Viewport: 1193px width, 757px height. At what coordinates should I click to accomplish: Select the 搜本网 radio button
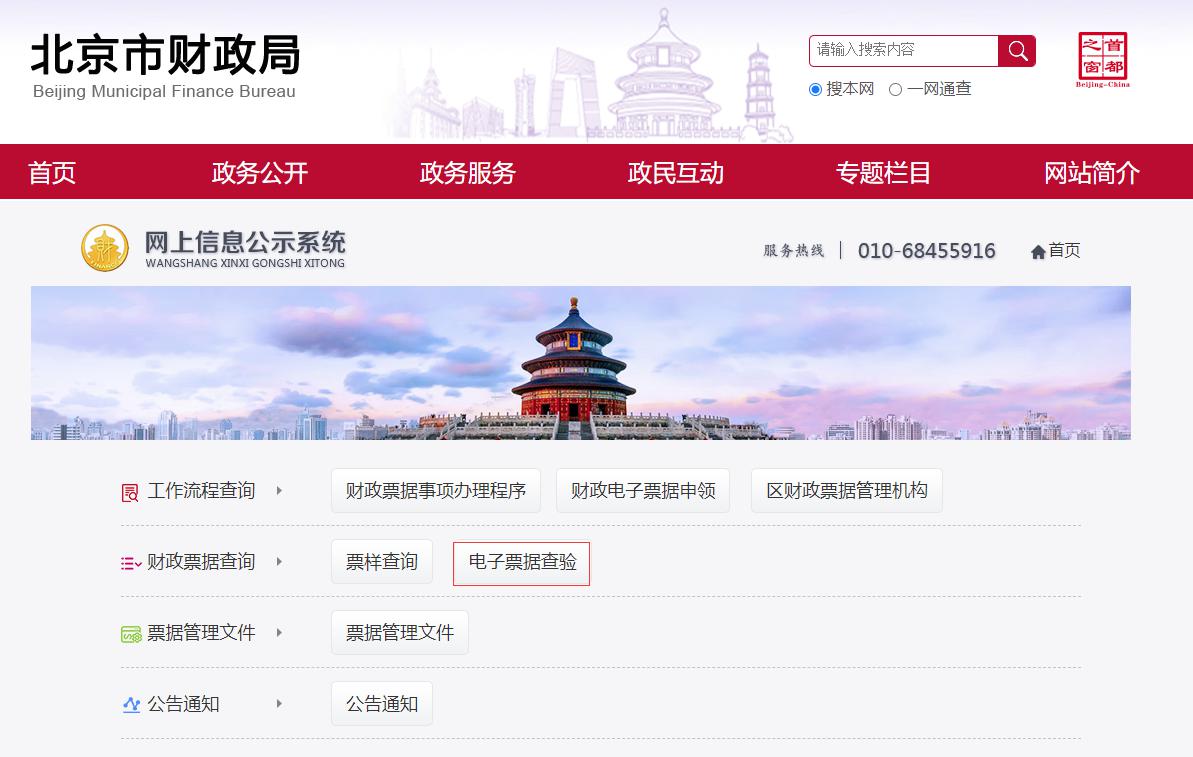coord(815,90)
